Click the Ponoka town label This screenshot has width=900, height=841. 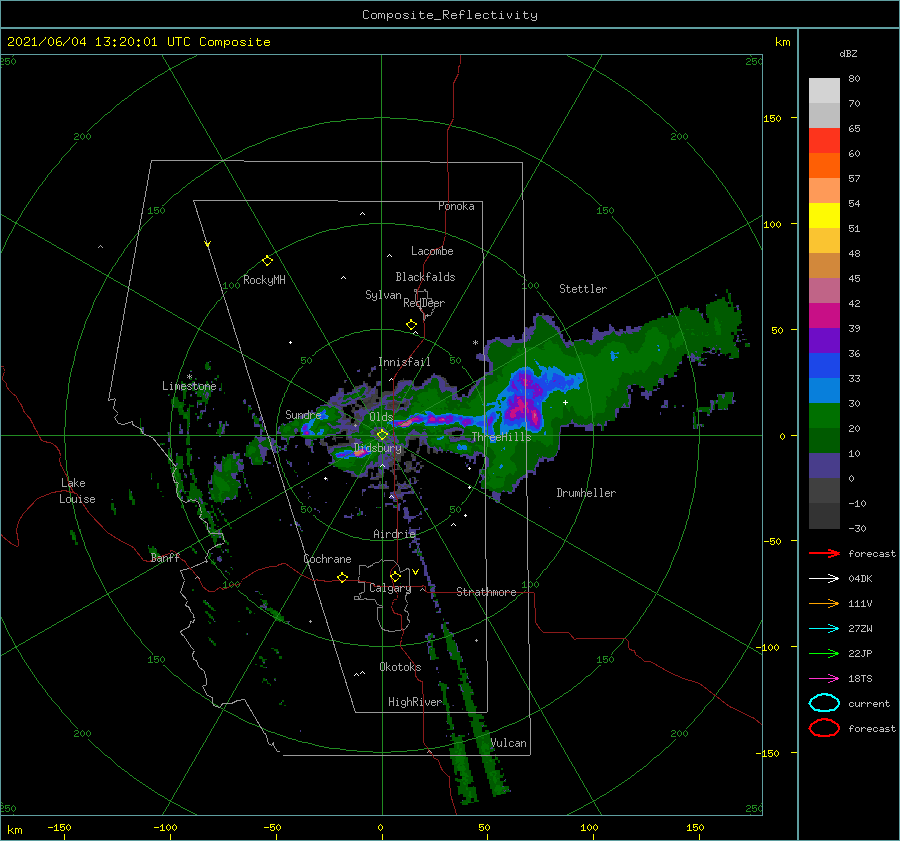(x=456, y=206)
